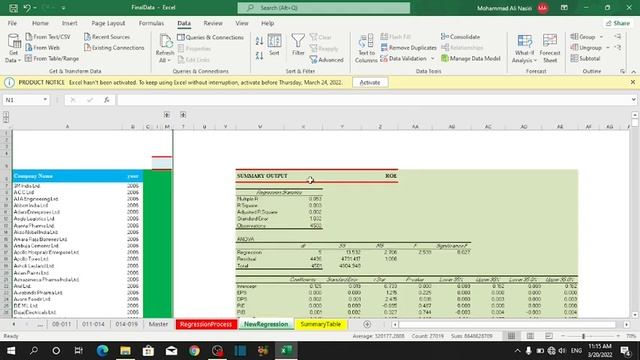Image resolution: width=640 pixels, height=360 pixels.
Task: Open the Group dropdown arrow
Action: (x=601, y=37)
